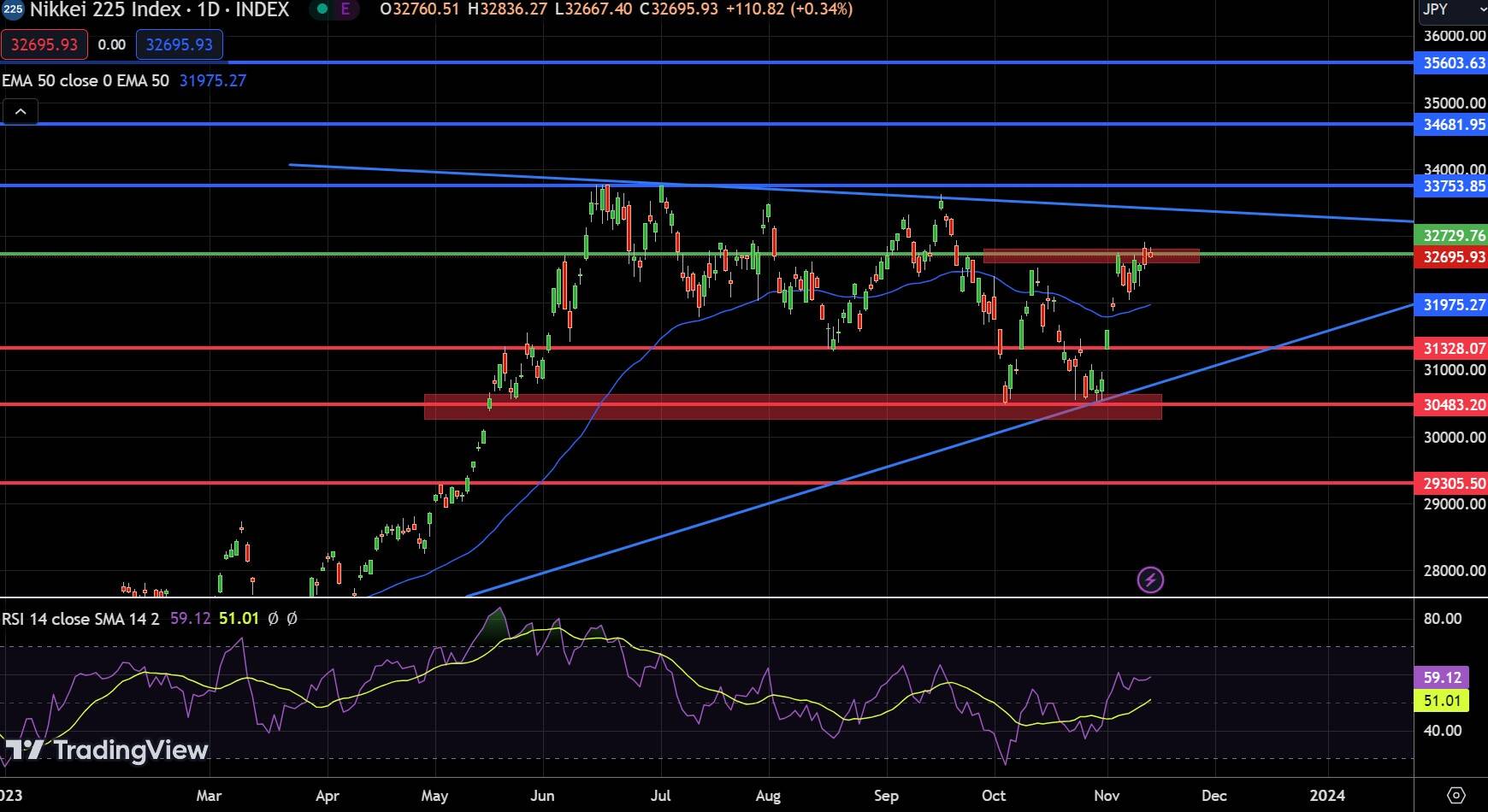The image size is (1488, 812).
Task: Click the RSI legend value 59.12
Action: click(x=190, y=618)
